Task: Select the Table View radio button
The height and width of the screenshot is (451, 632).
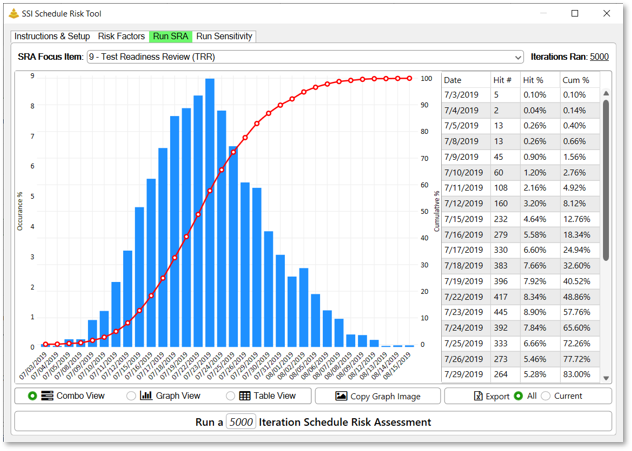Action: 230,396
